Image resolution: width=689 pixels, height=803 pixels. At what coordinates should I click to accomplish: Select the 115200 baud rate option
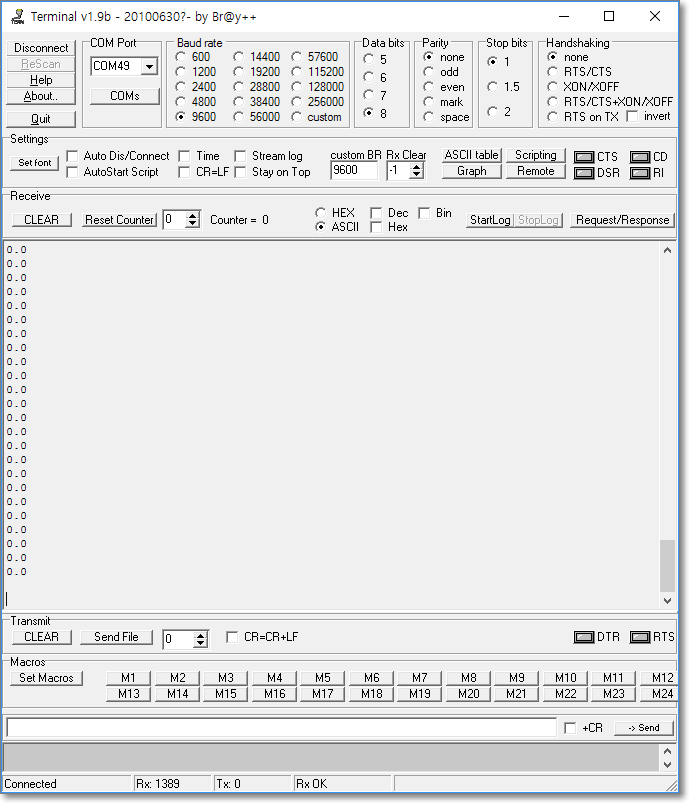(298, 72)
